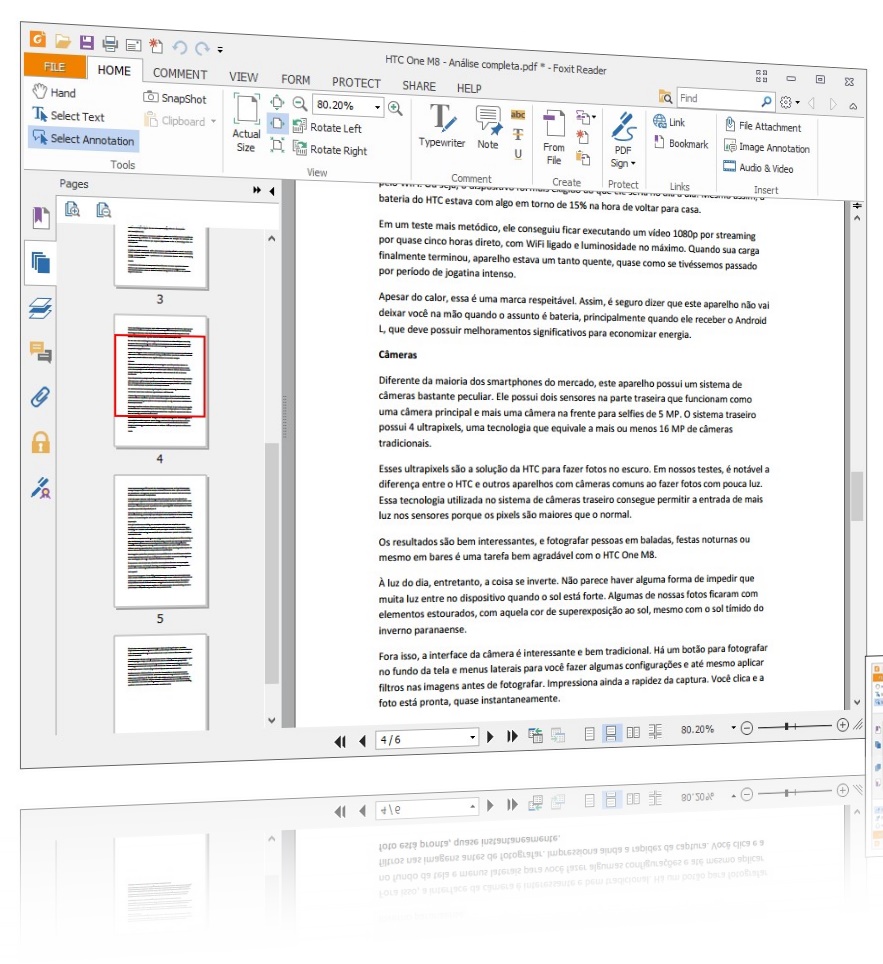Toggle the Select Annotation tool
883x964 pixels.
84,139
